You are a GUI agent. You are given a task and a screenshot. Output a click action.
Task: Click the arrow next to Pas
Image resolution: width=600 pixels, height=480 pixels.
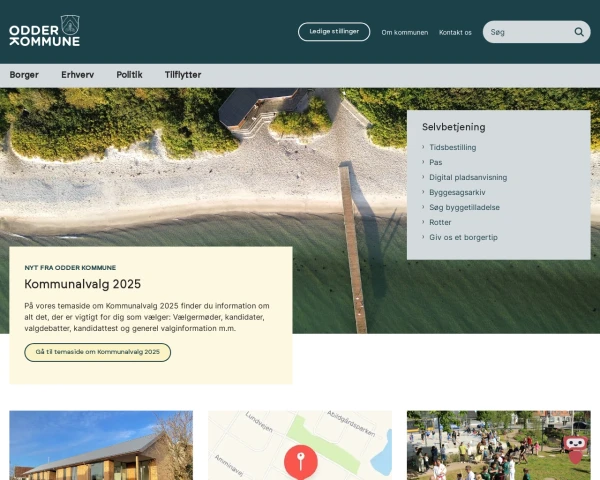click(x=423, y=162)
